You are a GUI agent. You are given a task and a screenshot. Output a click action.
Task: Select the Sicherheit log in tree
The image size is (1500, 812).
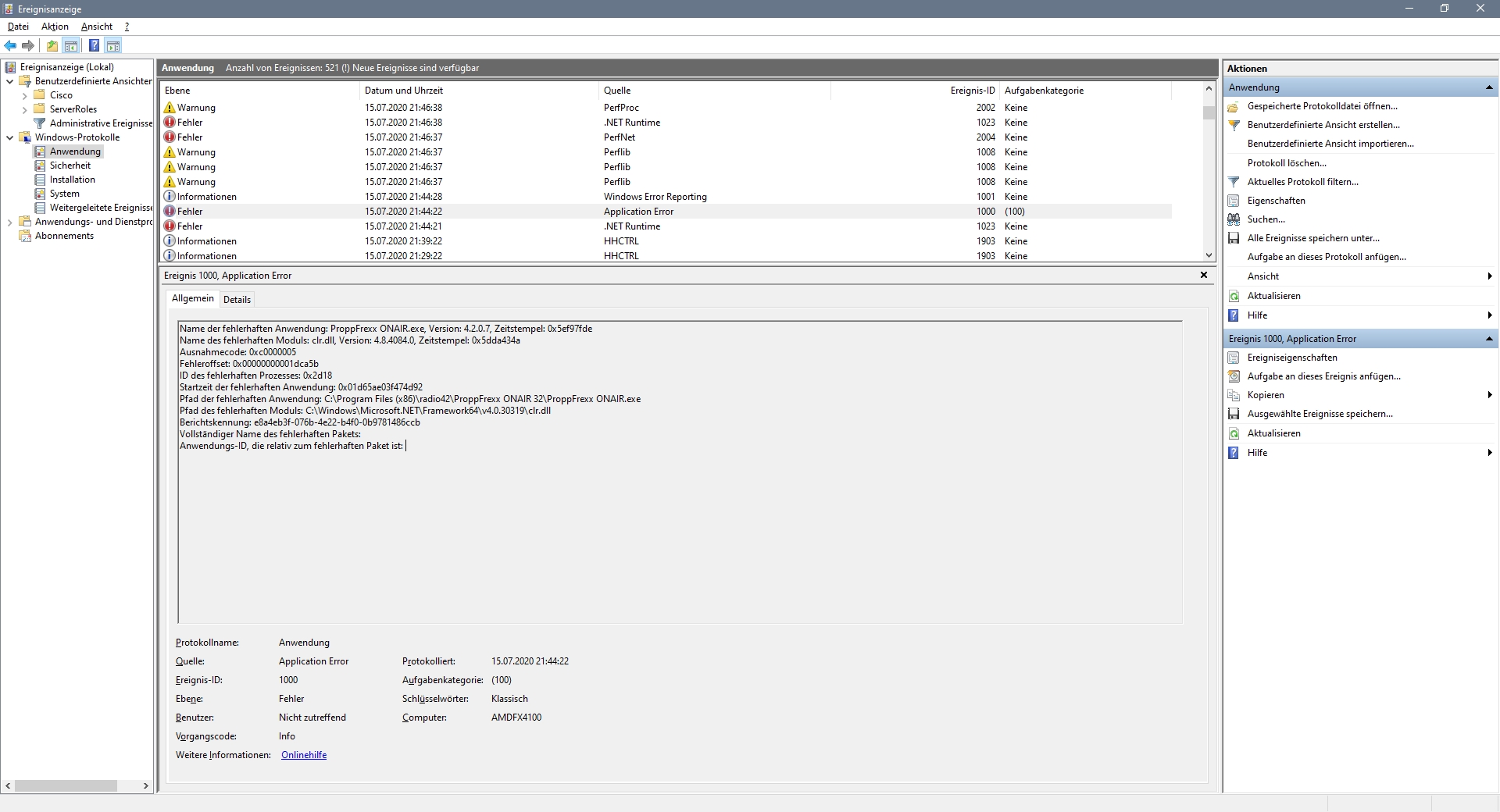[70, 166]
